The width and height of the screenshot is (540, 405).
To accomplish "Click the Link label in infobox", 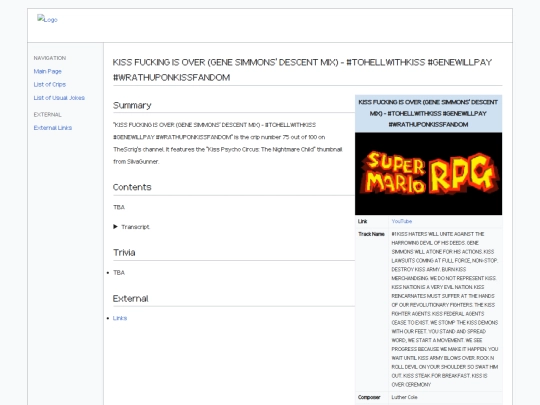I will [362, 221].
